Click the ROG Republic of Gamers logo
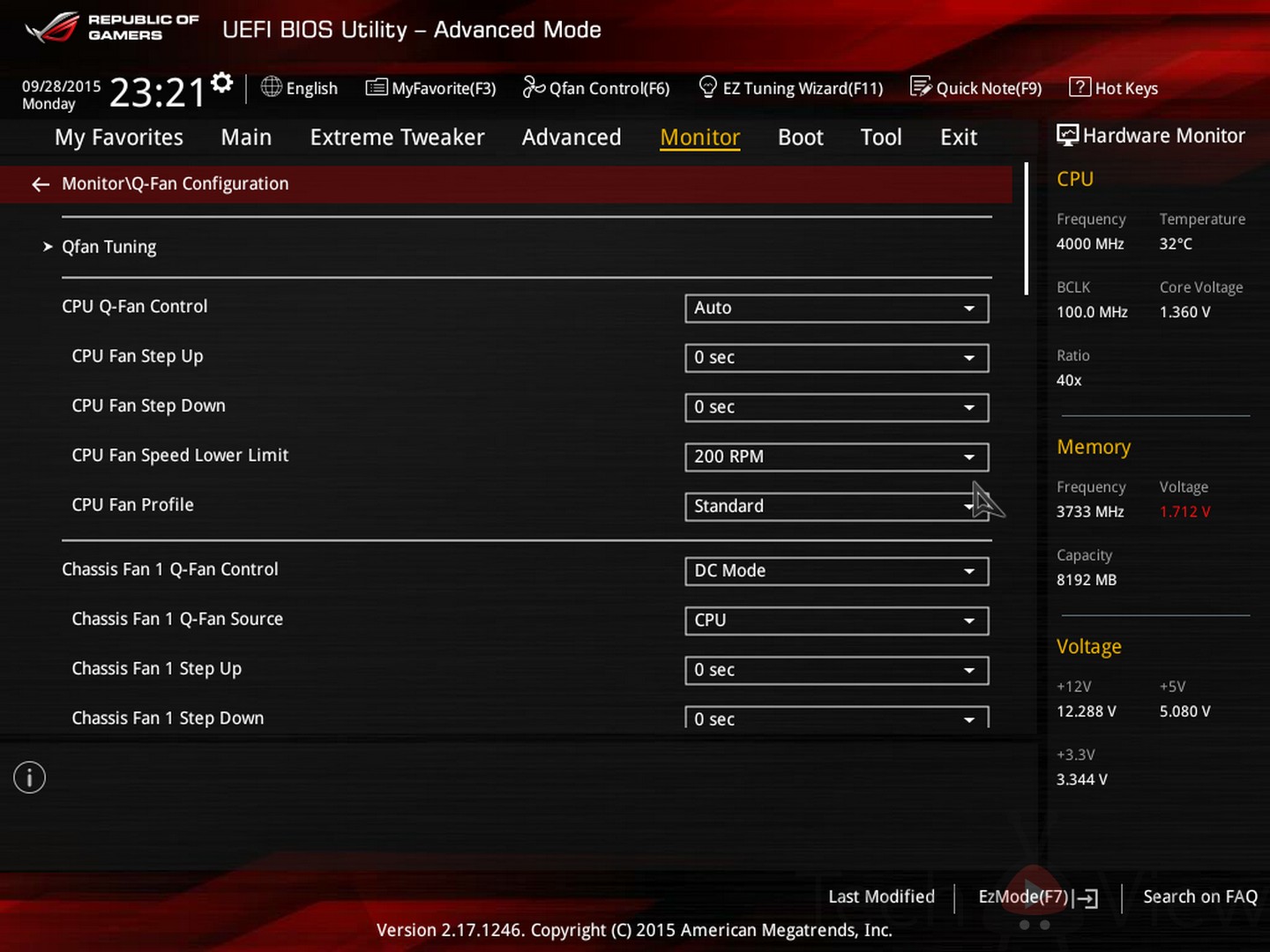The height and width of the screenshot is (952, 1270). pyautogui.click(x=112, y=27)
